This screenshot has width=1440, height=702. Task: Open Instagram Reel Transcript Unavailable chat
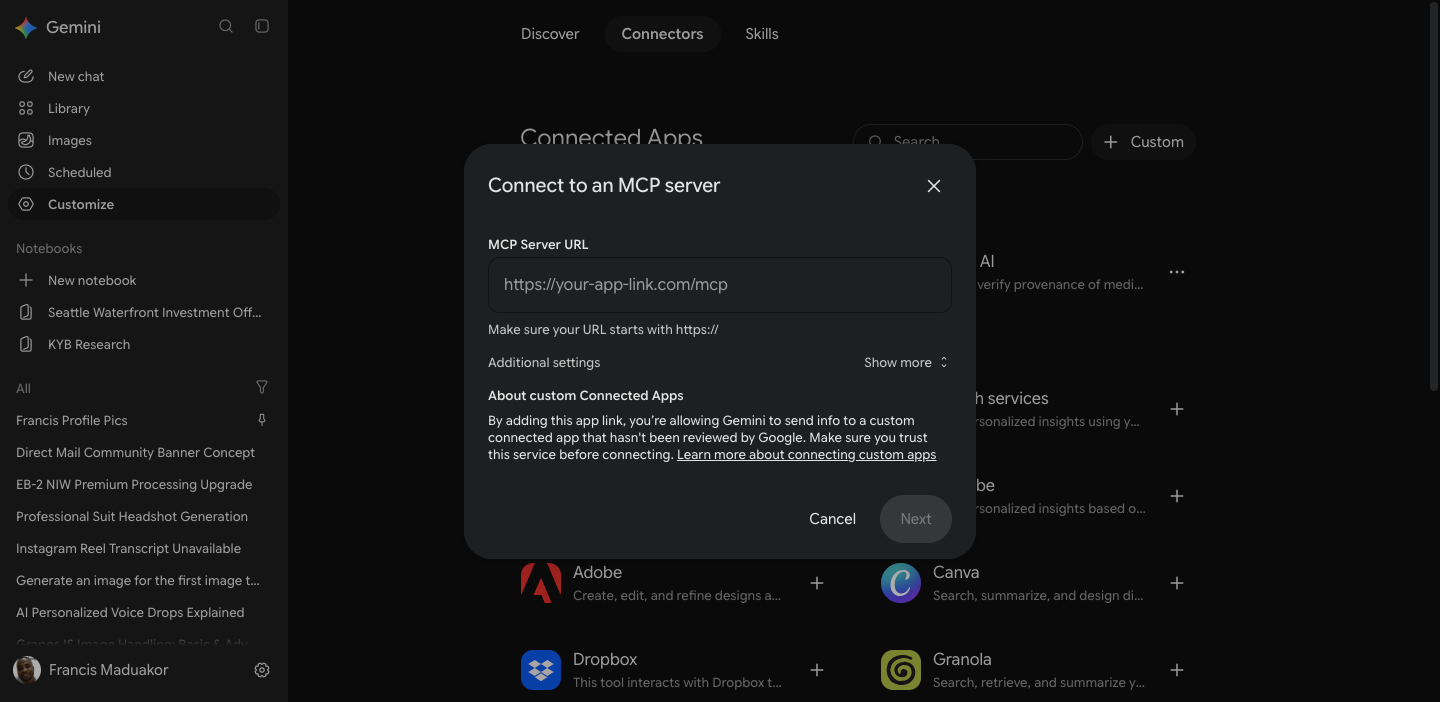[x=144, y=548]
